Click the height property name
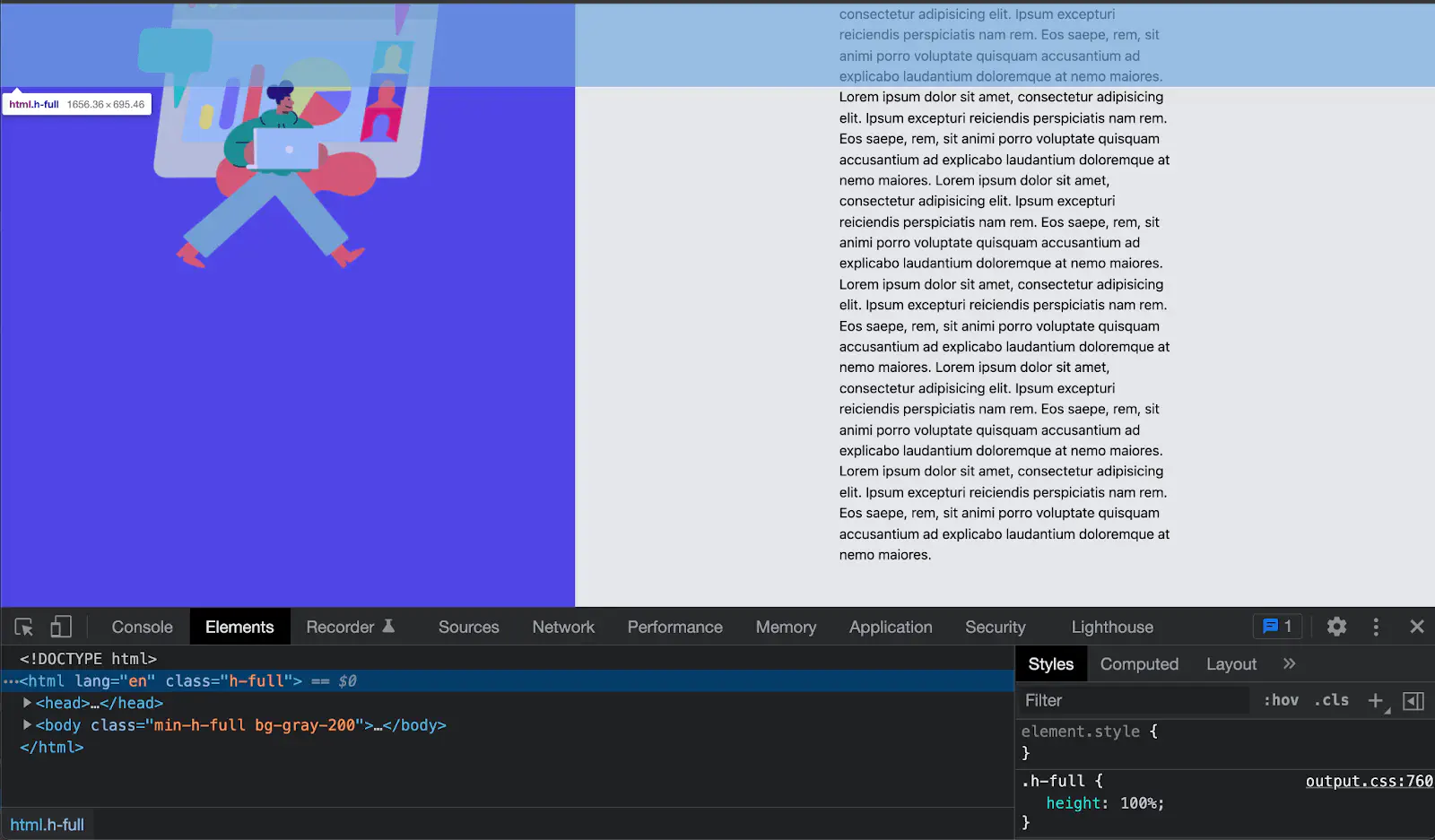This screenshot has width=1435, height=840. [x=1074, y=803]
